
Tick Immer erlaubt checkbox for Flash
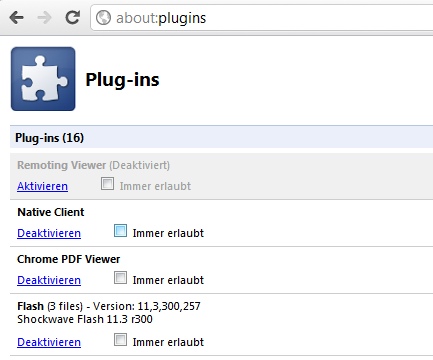tap(120, 340)
